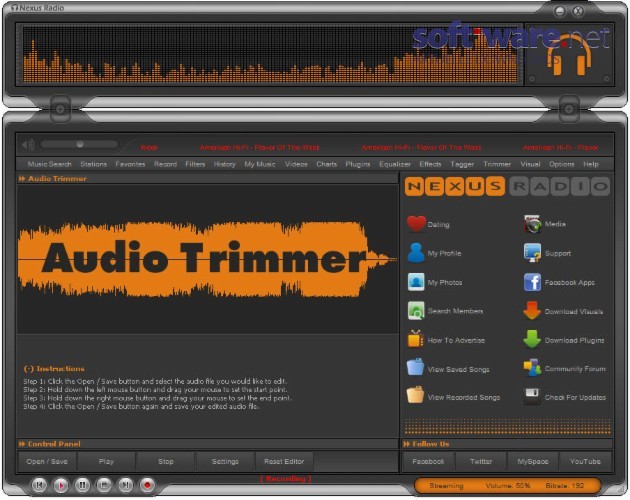The image size is (630, 500).
Task: Open the History menu
Action: point(224,164)
